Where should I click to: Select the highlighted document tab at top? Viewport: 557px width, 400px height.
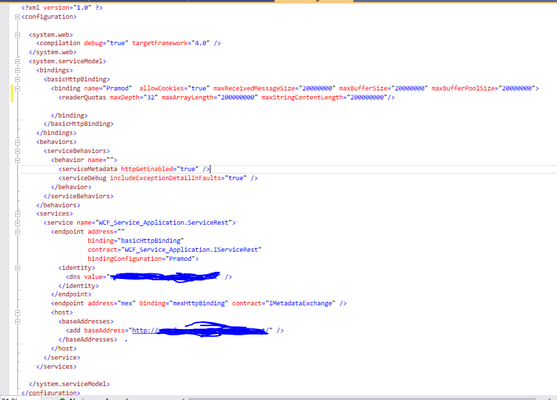click(x=314, y=1)
